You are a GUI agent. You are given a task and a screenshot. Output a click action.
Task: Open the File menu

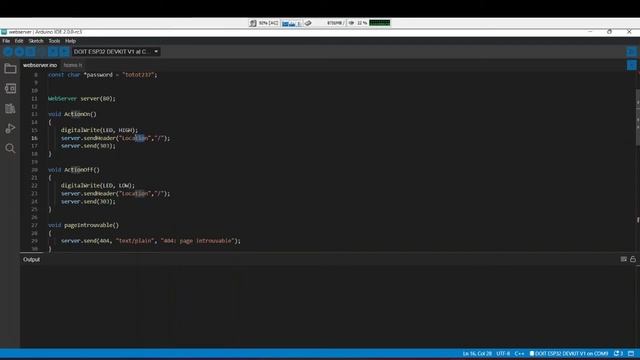6,41
